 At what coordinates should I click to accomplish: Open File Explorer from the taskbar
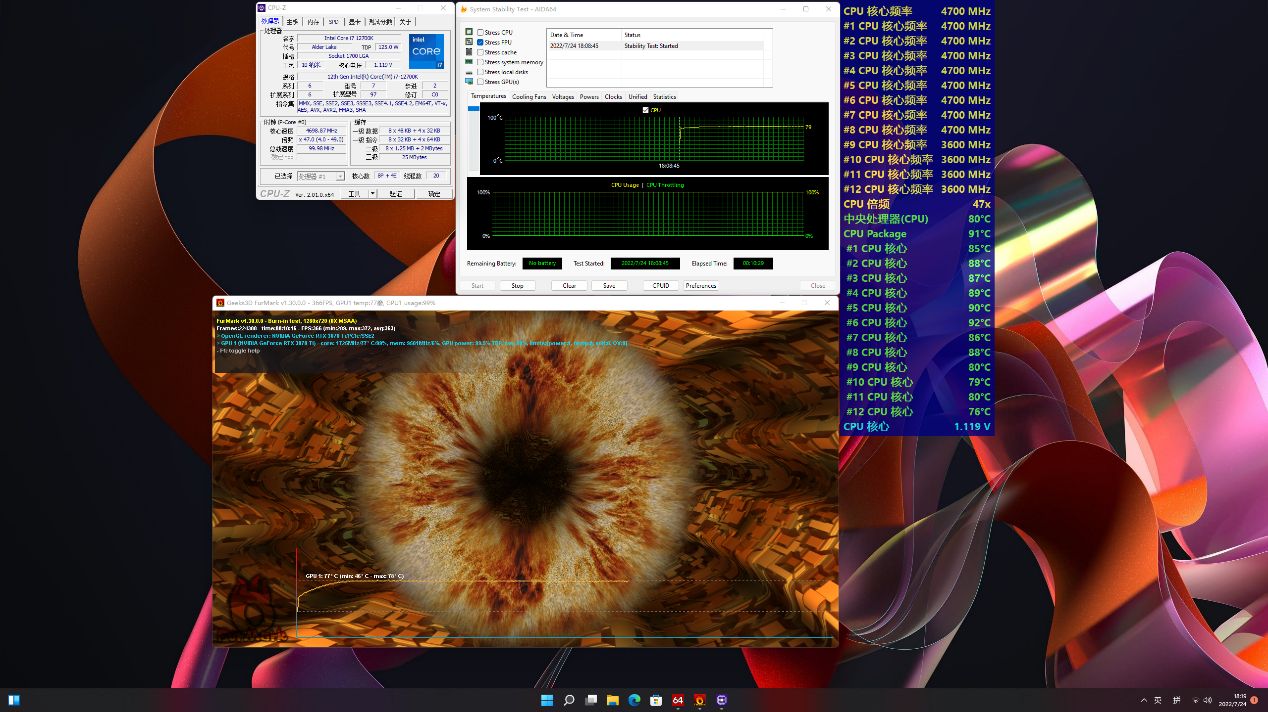pyautogui.click(x=612, y=700)
